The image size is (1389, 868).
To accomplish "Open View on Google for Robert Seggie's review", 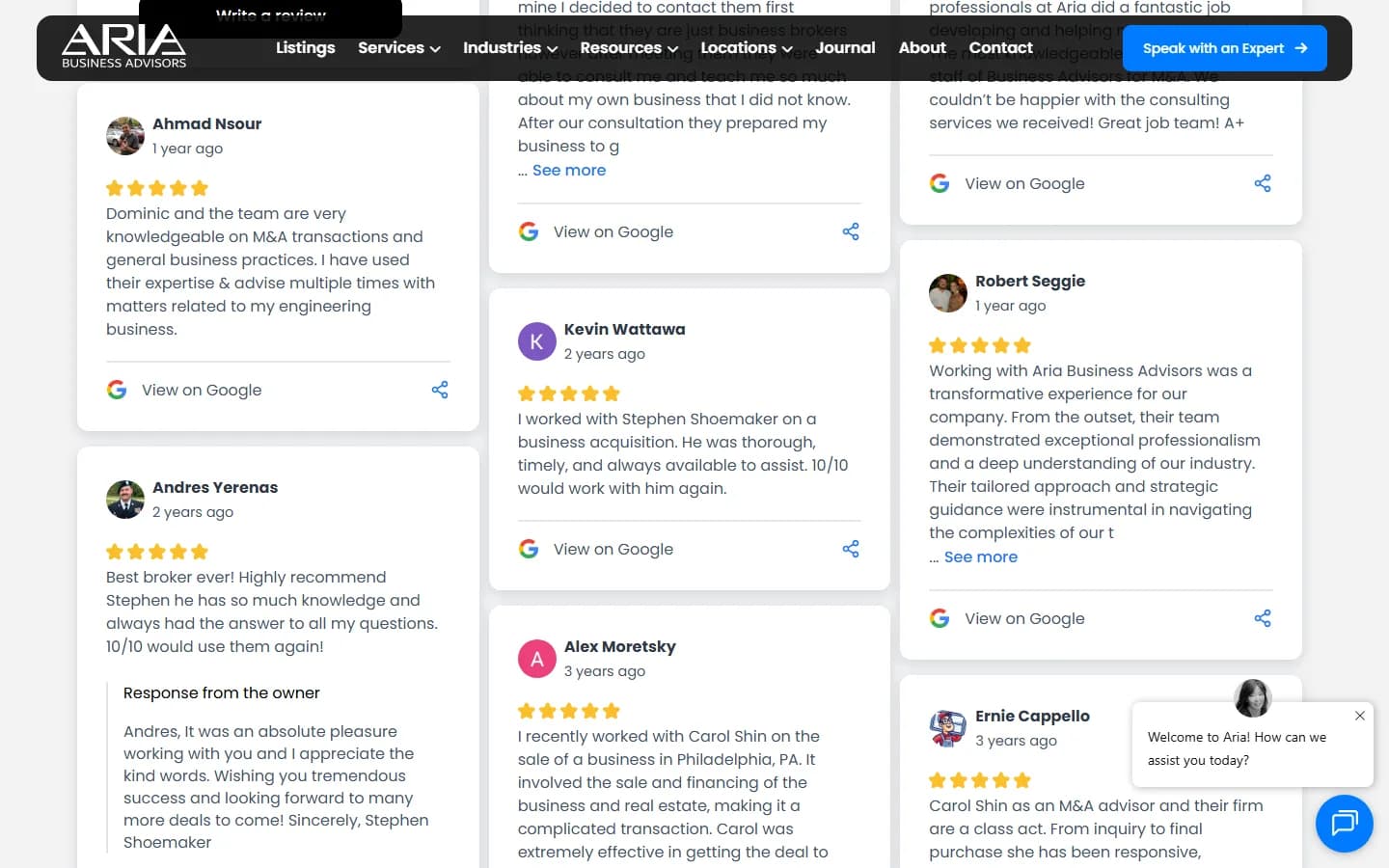I will 1024,618.
